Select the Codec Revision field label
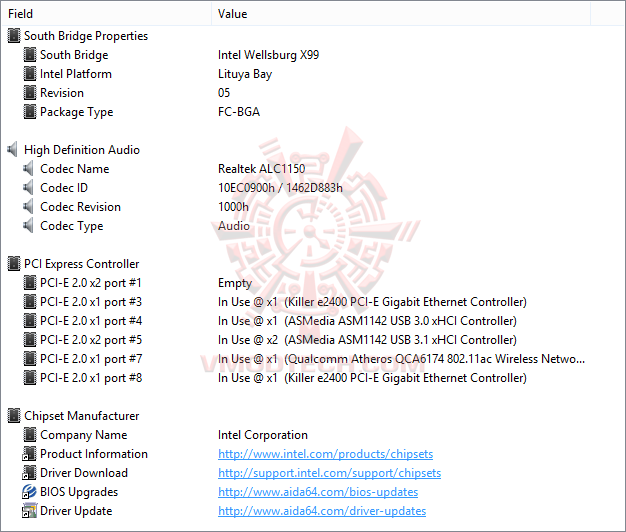626x532 pixels. 80,207
